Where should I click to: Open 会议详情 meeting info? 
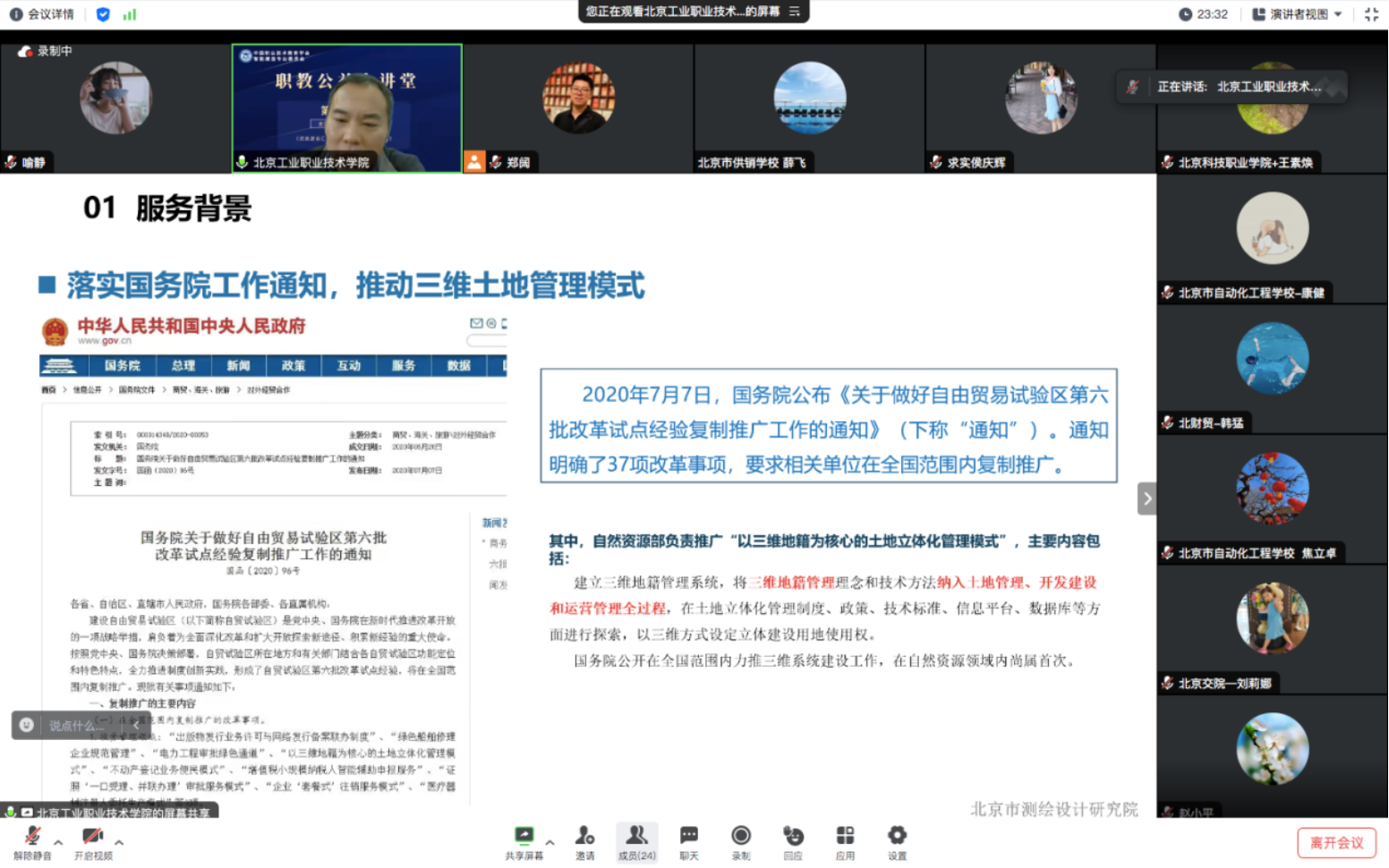(x=42, y=14)
